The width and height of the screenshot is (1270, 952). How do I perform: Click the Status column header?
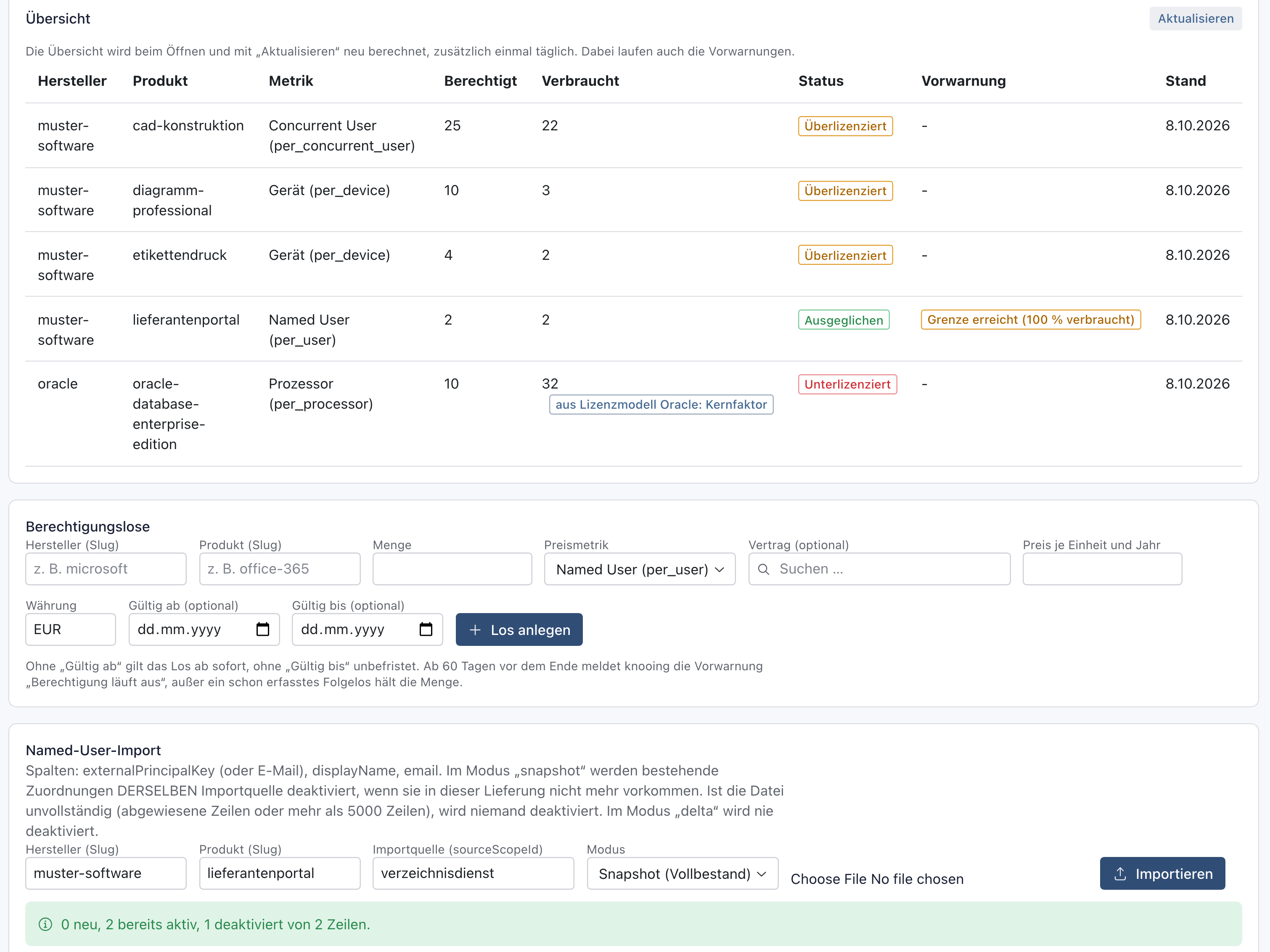point(820,81)
